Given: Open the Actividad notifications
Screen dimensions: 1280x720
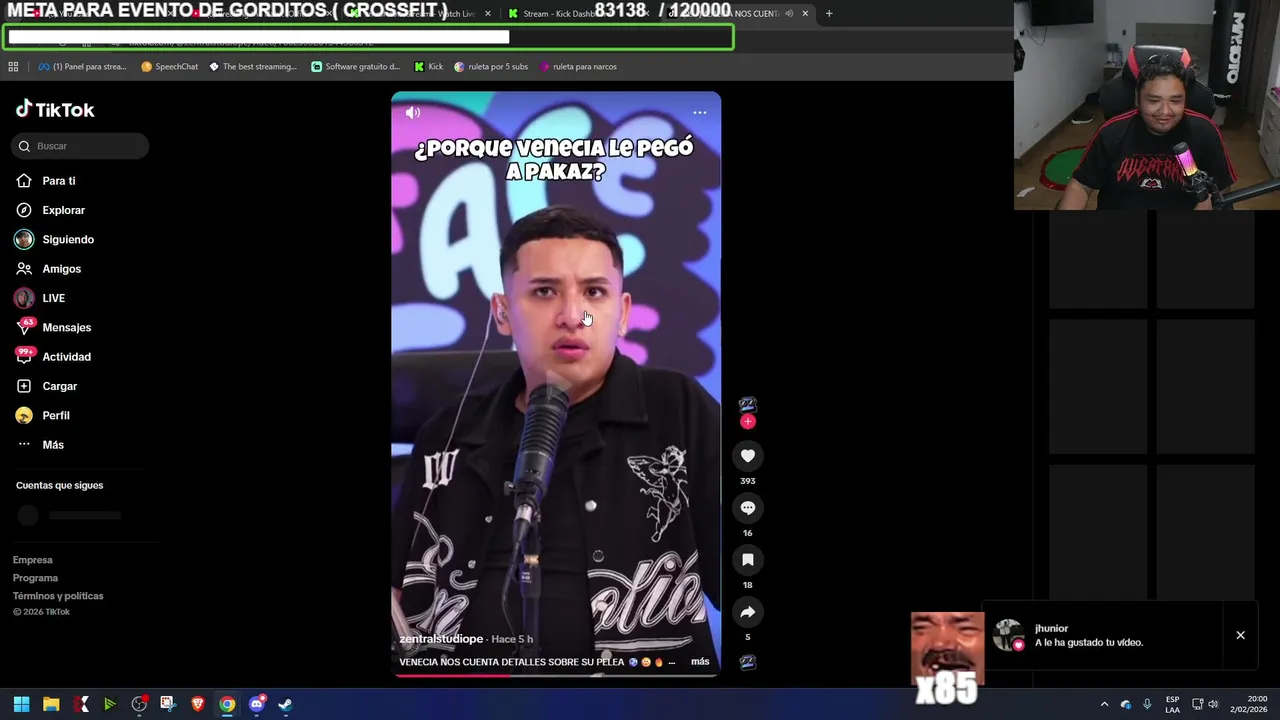Looking at the screenshot, I should (66, 357).
